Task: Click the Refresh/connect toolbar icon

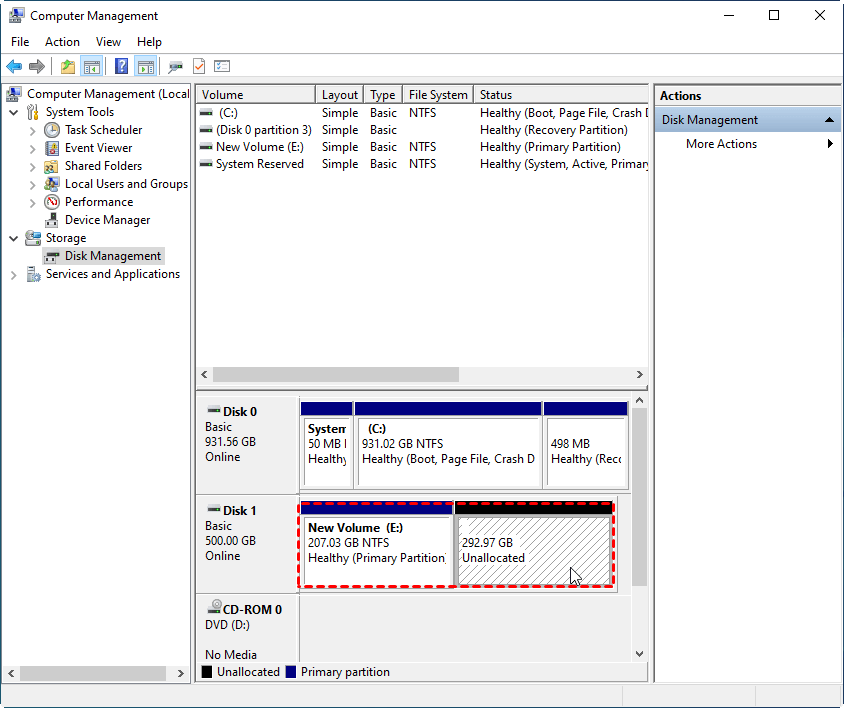Action: 175,67
